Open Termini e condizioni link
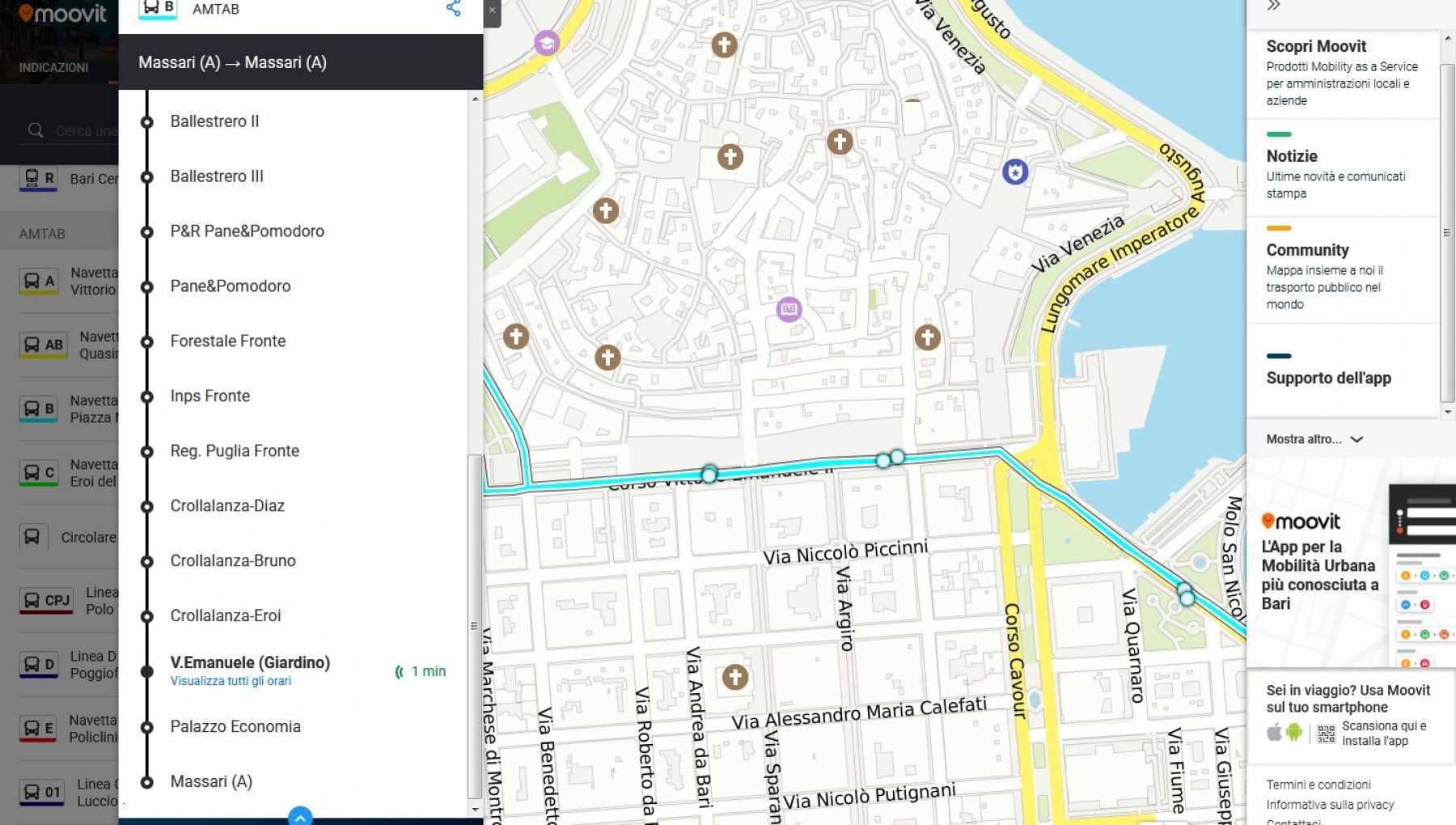1456x825 pixels. coord(1318,785)
